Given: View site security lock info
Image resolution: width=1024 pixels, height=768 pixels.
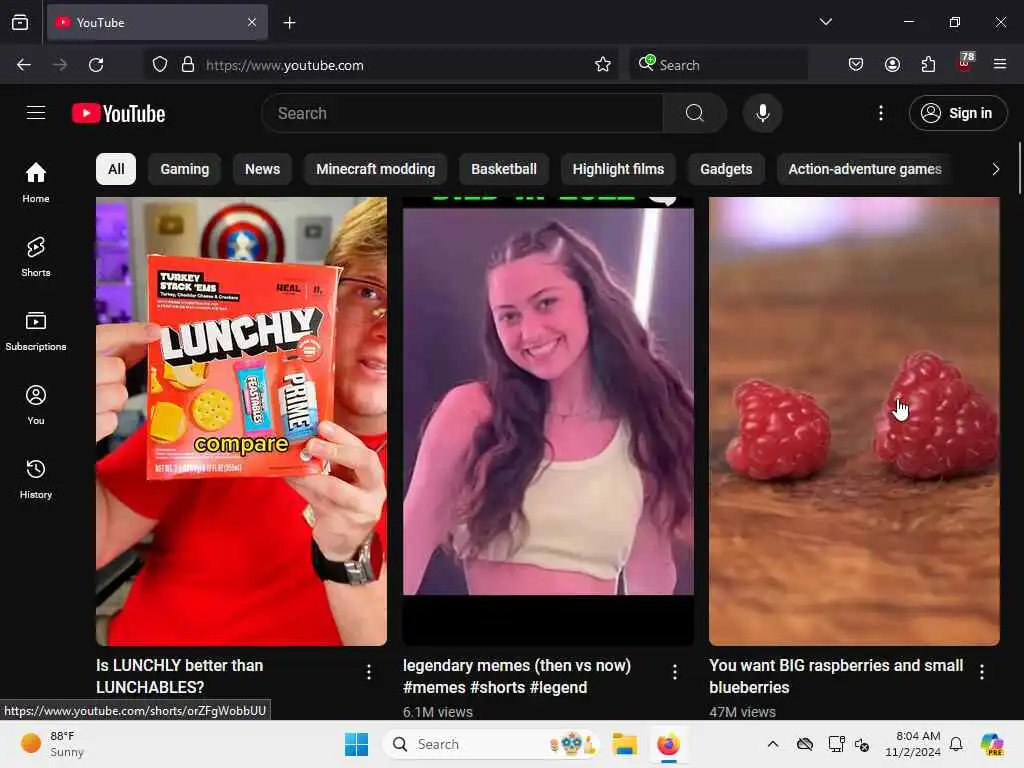Looking at the screenshot, I should coord(188,65).
